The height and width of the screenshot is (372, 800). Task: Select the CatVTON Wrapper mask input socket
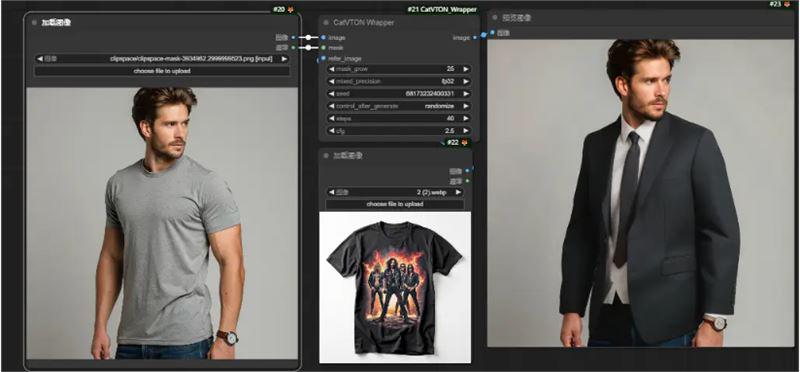click(x=323, y=47)
